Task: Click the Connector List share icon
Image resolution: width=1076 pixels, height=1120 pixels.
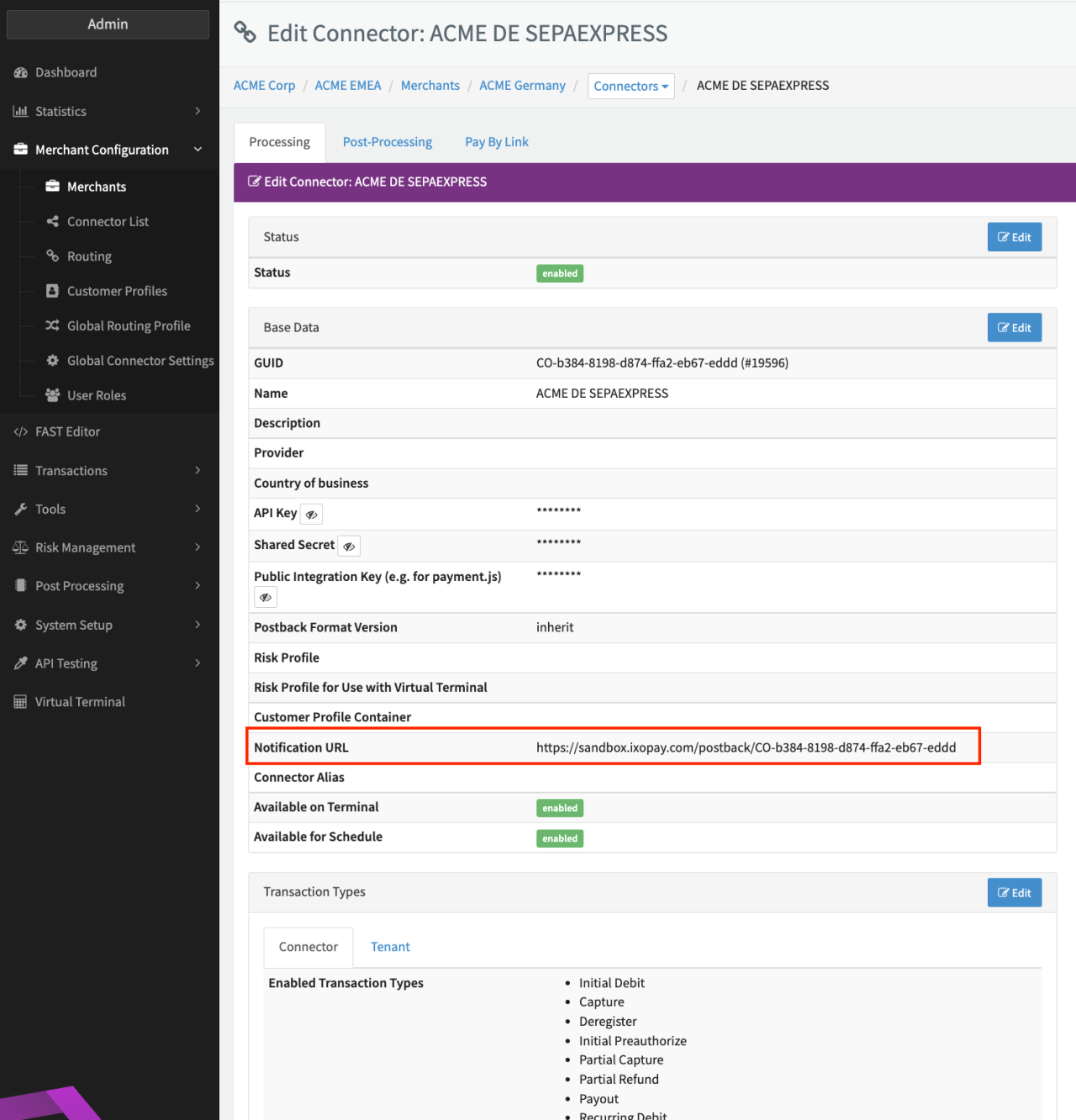Action: click(52, 221)
